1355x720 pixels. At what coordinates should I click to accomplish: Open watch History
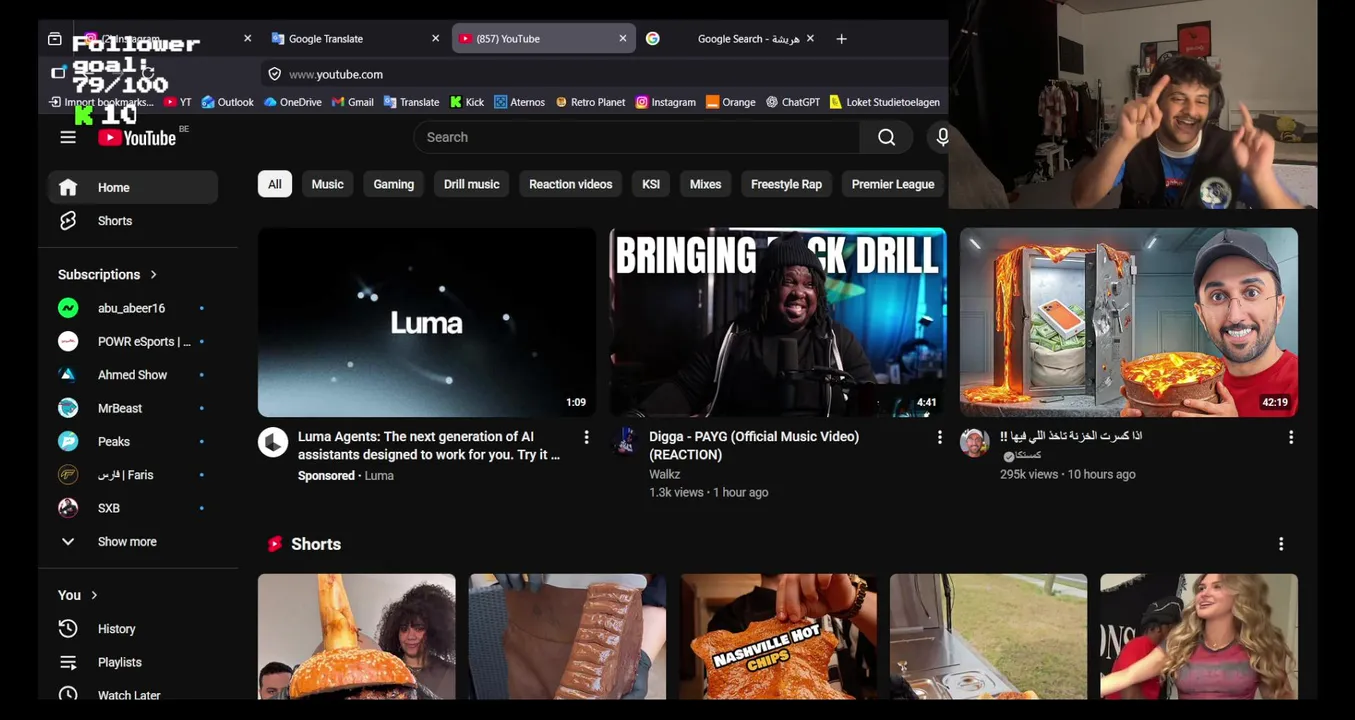point(132,629)
